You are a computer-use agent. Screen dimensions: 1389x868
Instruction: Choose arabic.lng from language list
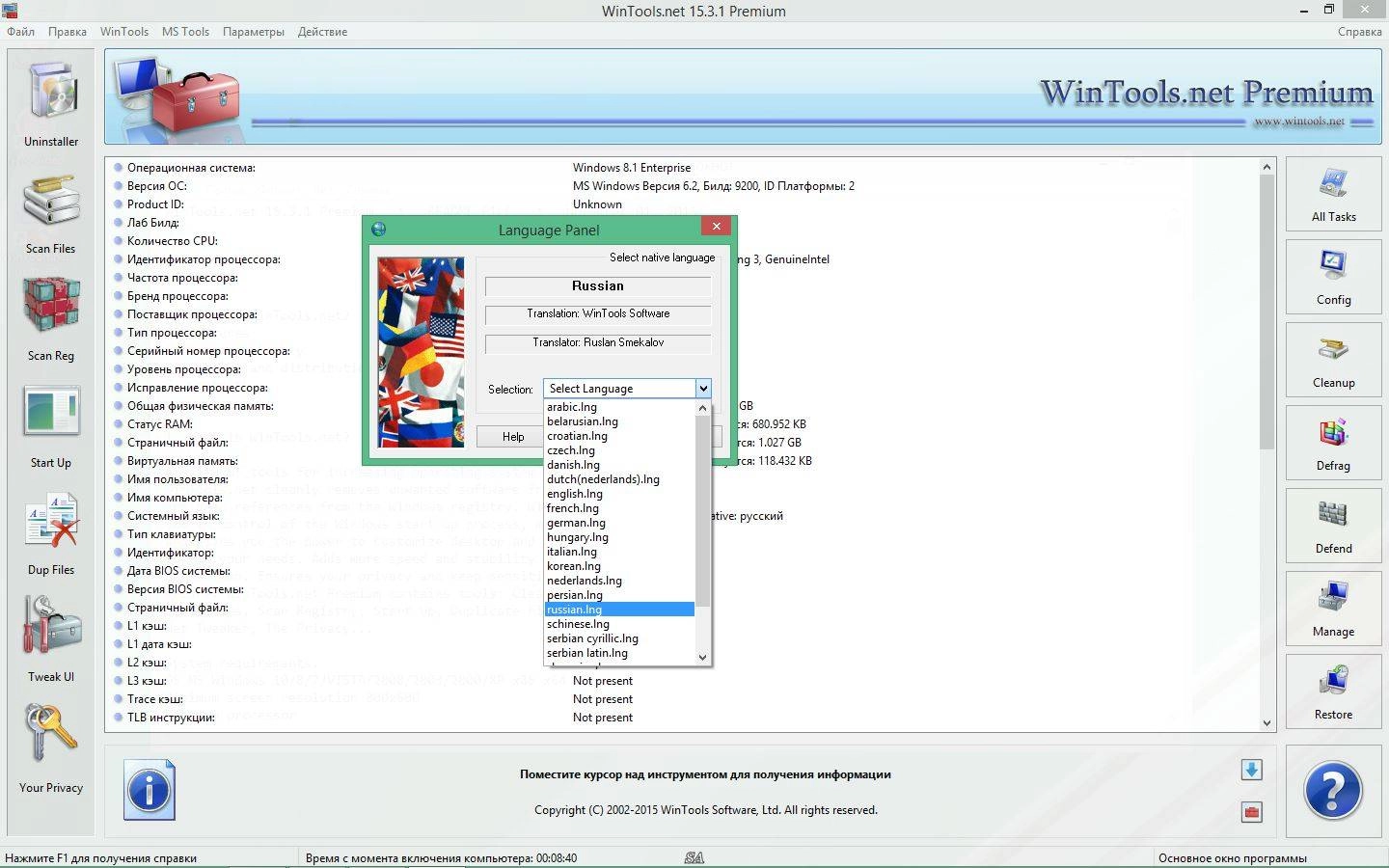click(619, 407)
